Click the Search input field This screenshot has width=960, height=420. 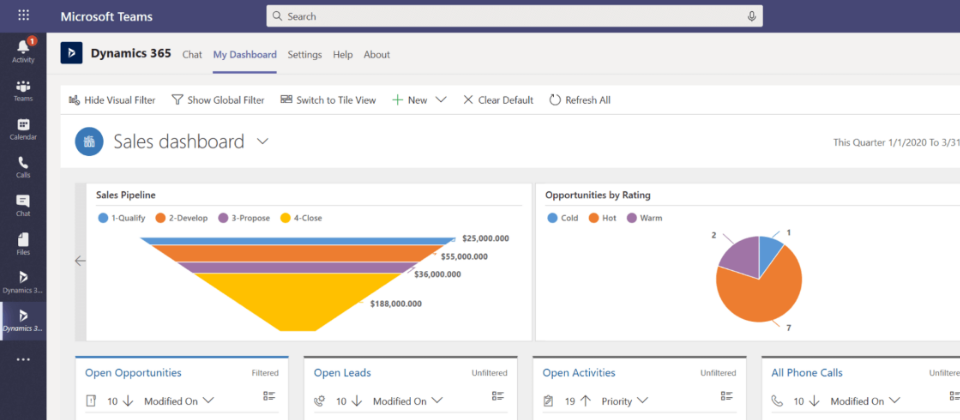[x=514, y=17]
